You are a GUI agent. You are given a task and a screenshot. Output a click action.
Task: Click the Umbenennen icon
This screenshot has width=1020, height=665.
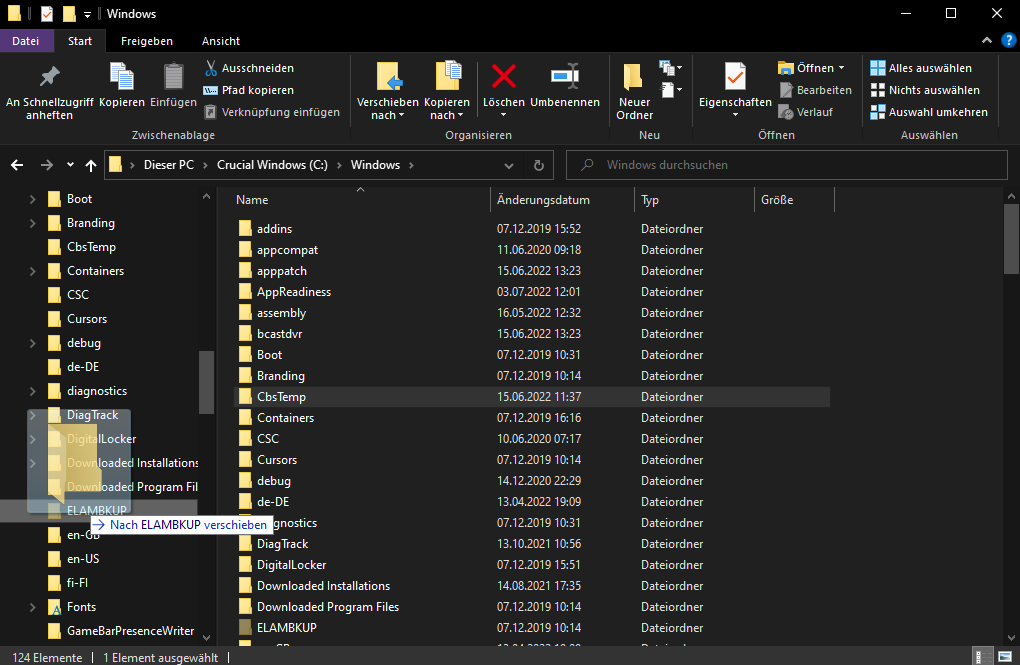(565, 76)
